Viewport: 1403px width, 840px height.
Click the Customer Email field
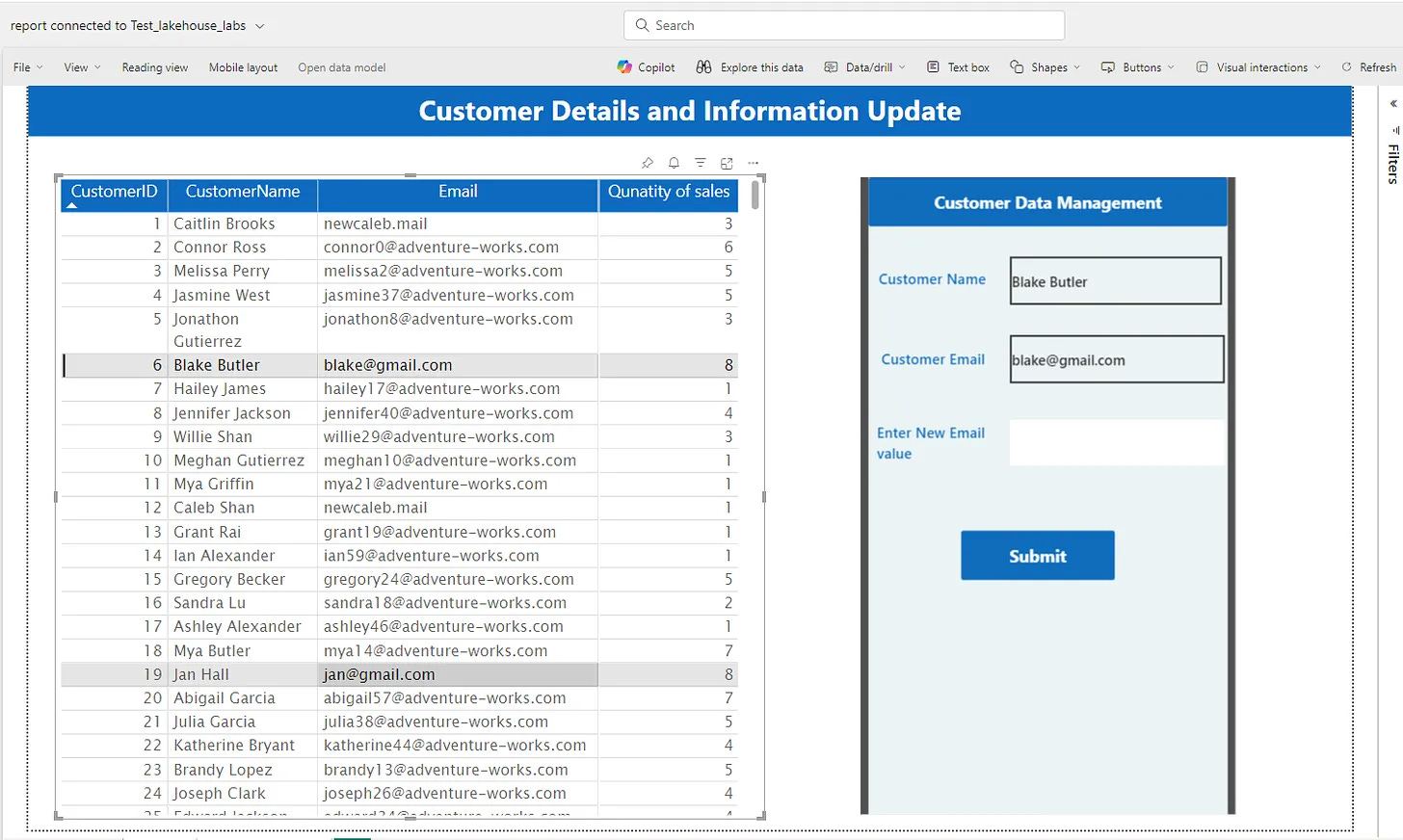1117,359
